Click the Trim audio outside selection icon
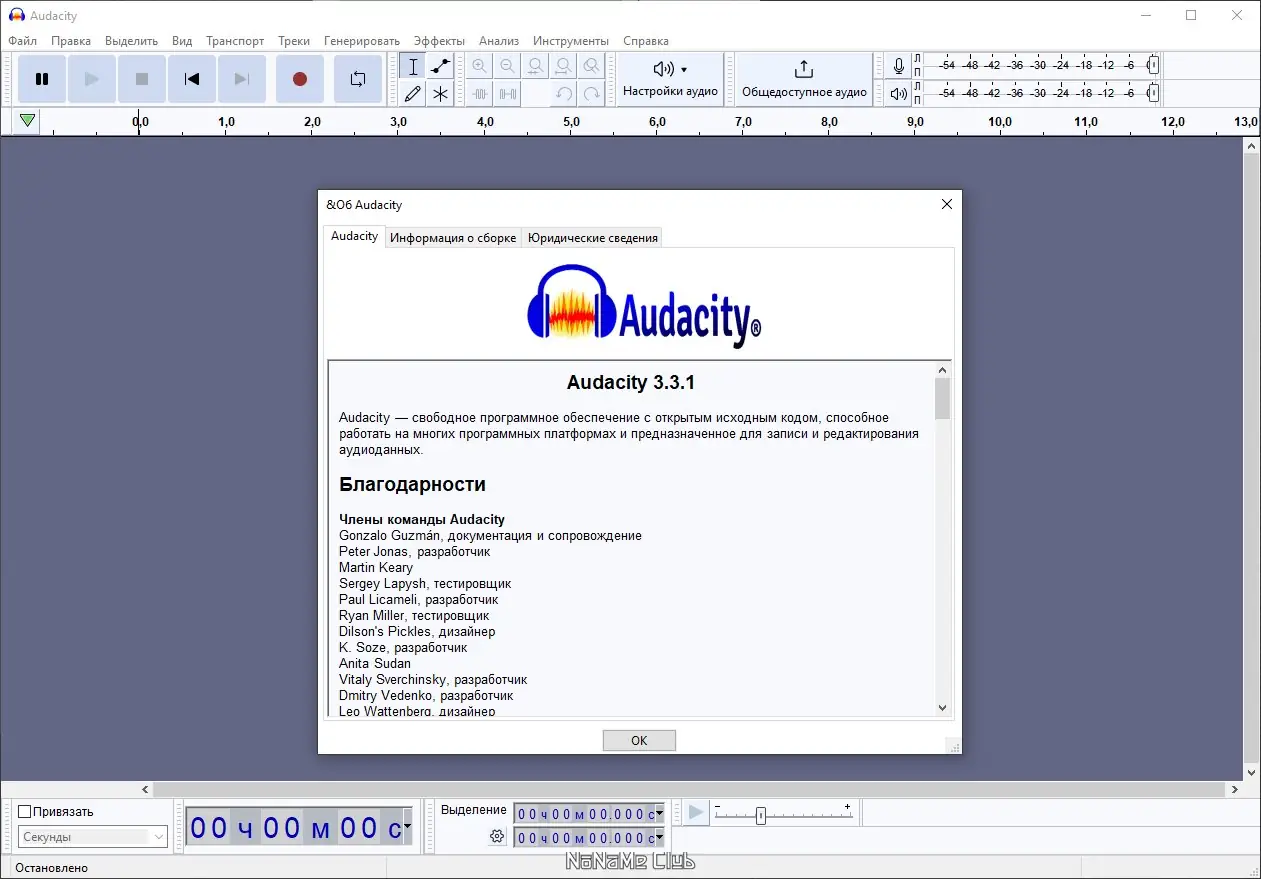The width and height of the screenshot is (1261, 879). pos(480,94)
